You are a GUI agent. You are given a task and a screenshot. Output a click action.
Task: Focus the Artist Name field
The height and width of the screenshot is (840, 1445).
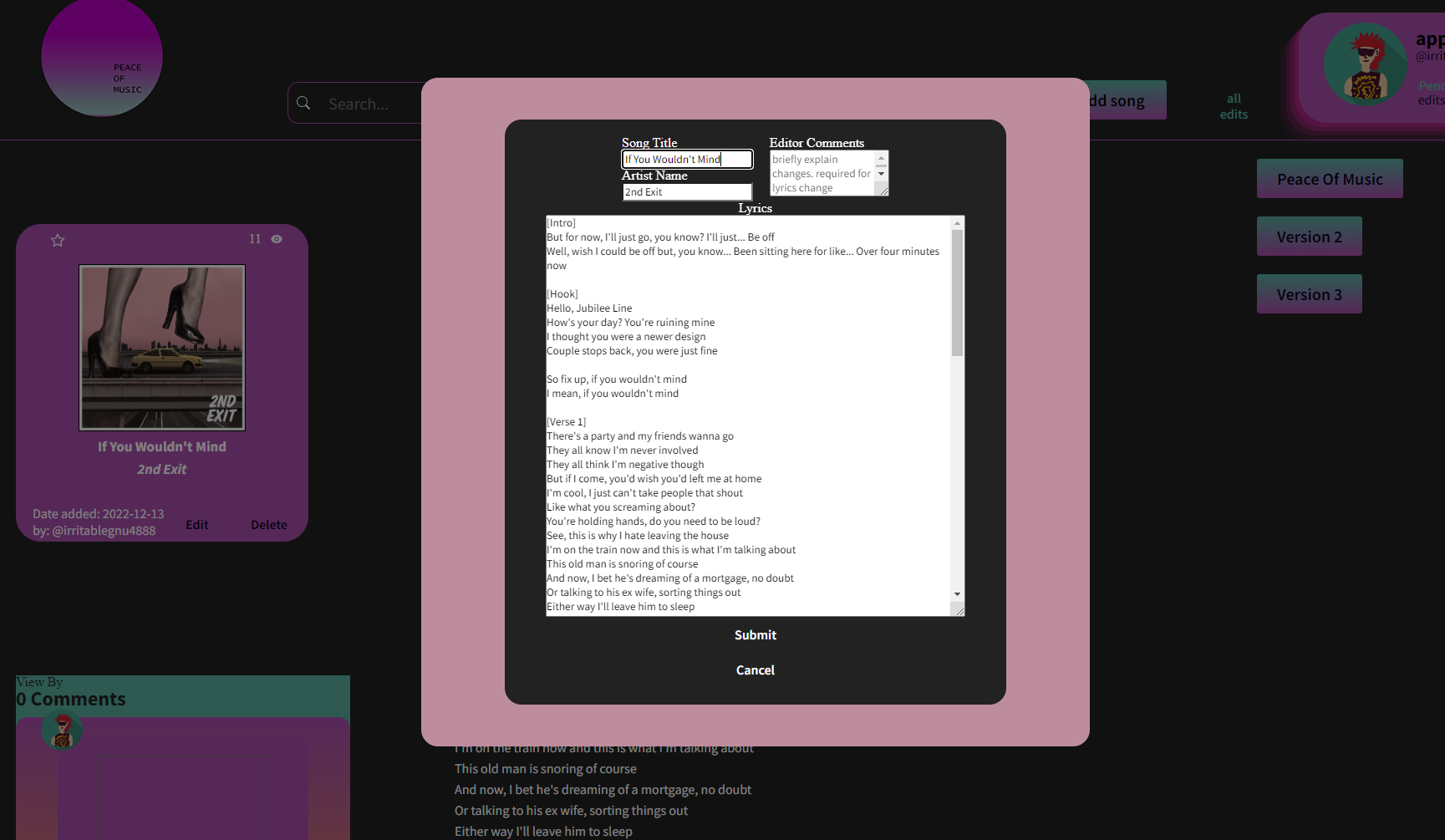687,191
